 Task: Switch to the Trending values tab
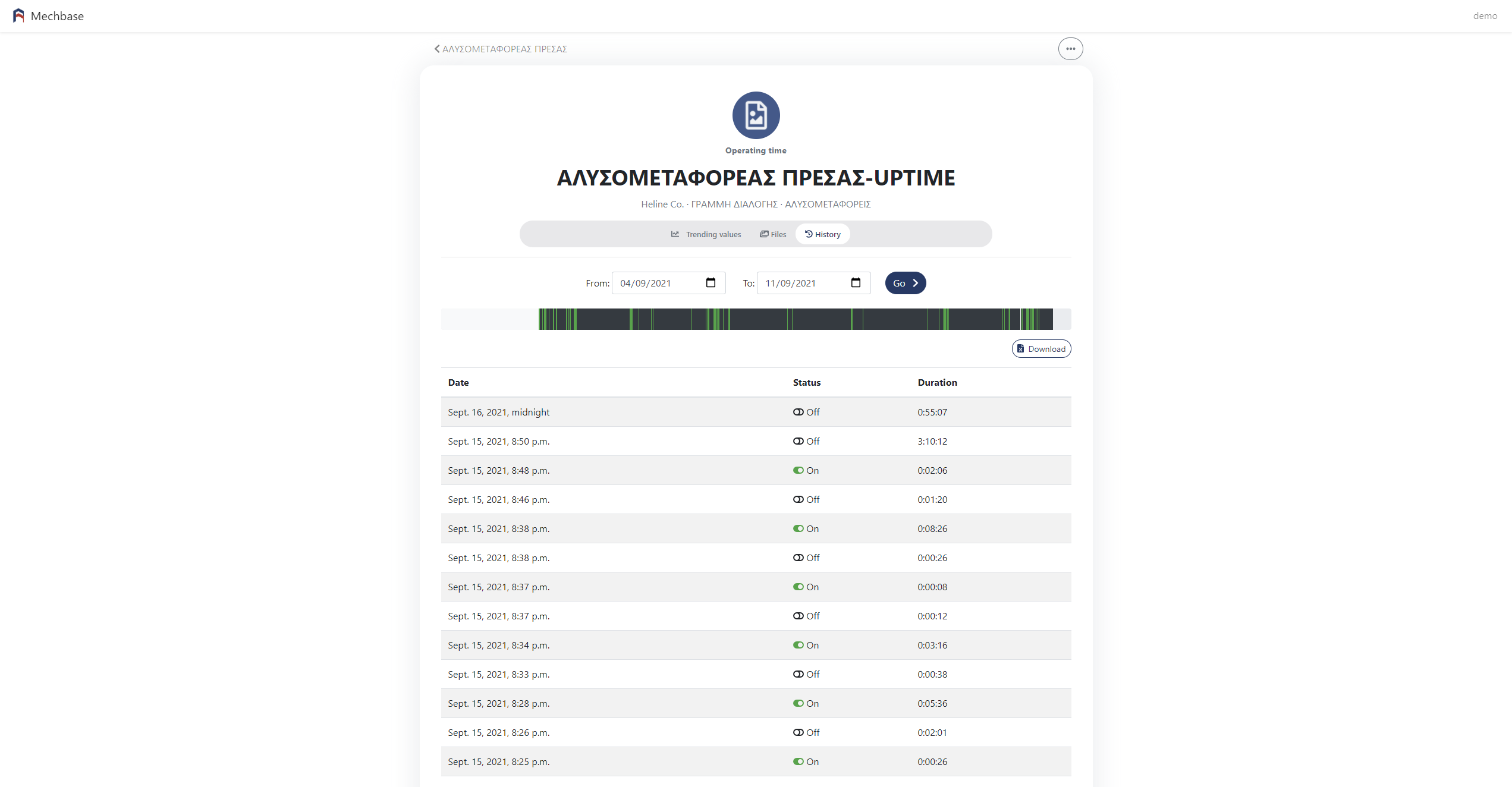(x=706, y=234)
